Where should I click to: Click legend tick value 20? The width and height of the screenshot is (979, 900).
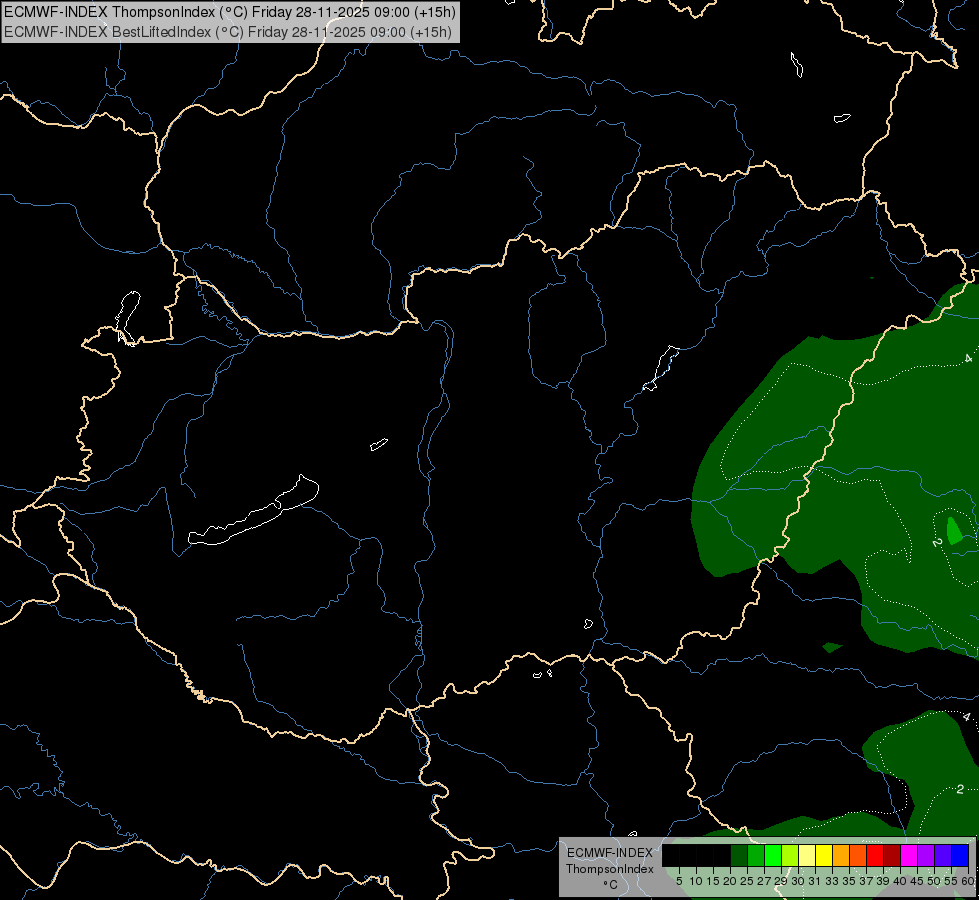pyautogui.click(x=729, y=881)
